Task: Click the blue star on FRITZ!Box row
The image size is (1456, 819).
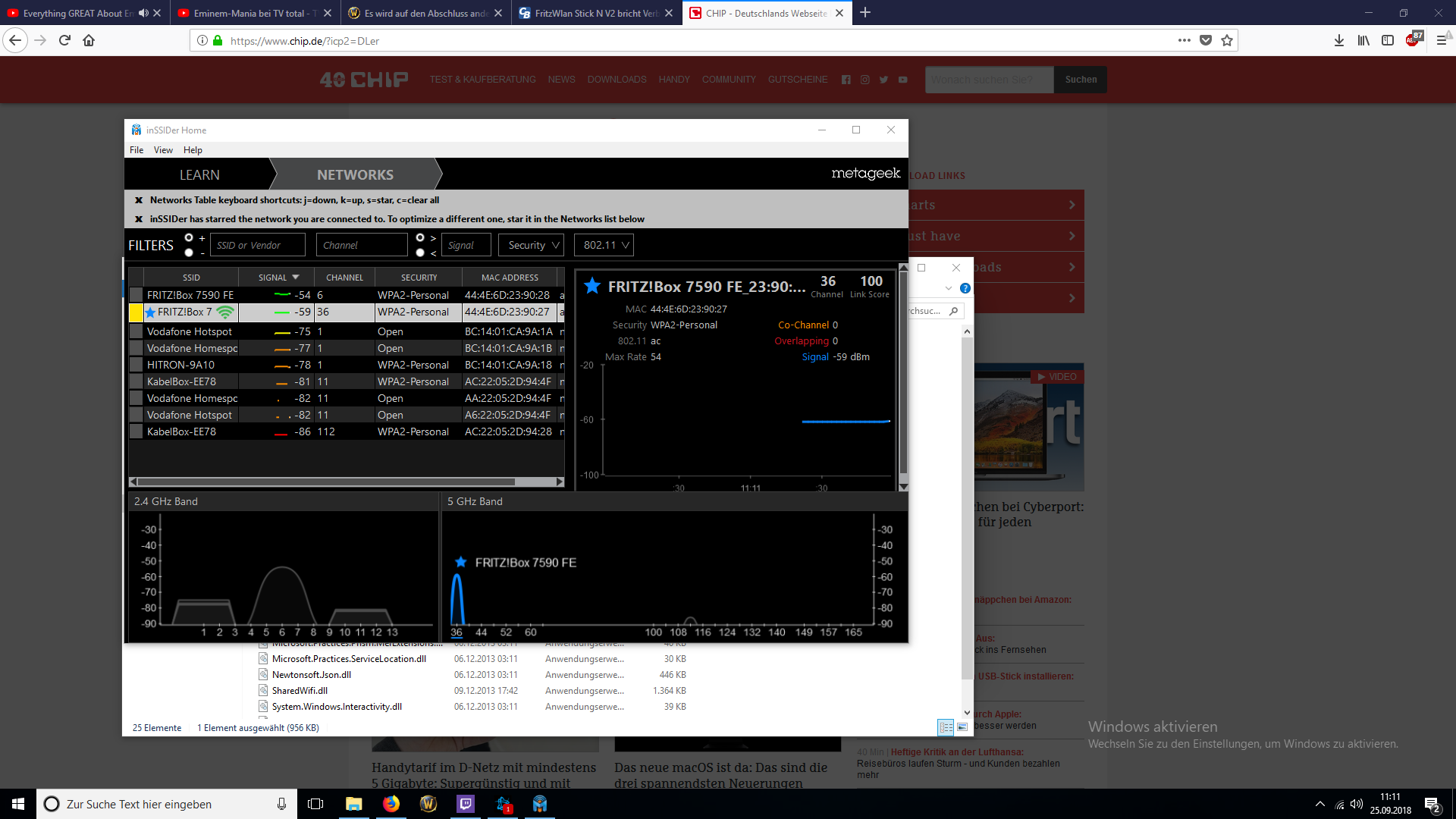Action: (150, 312)
